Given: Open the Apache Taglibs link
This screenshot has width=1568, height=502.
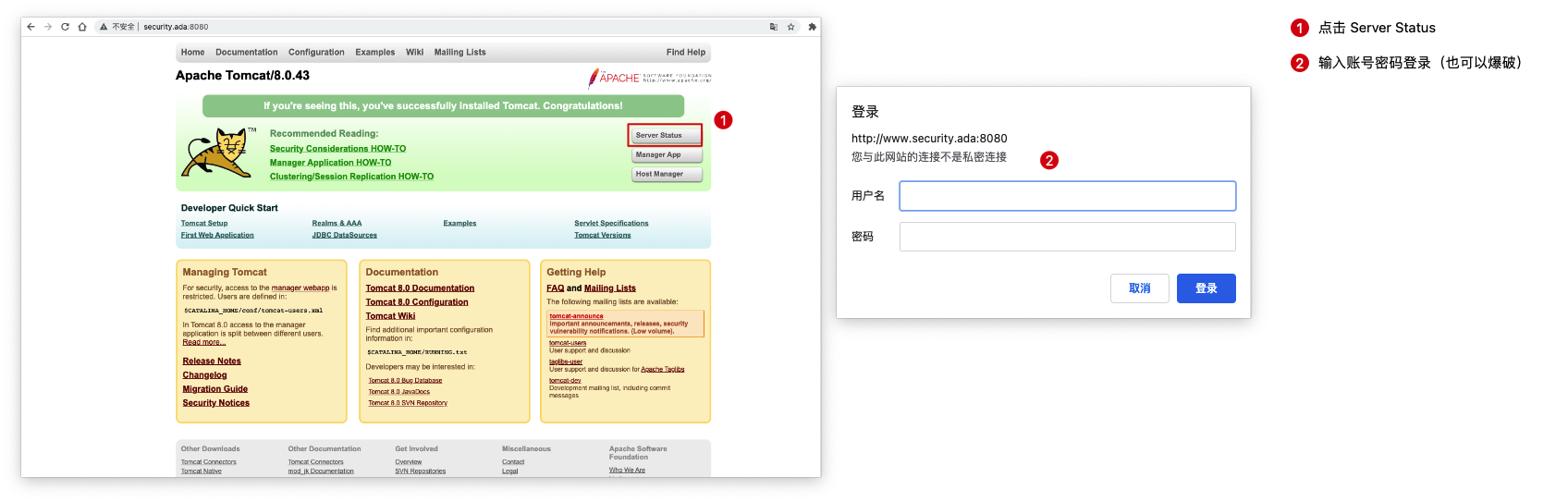Looking at the screenshot, I should coord(663,370).
